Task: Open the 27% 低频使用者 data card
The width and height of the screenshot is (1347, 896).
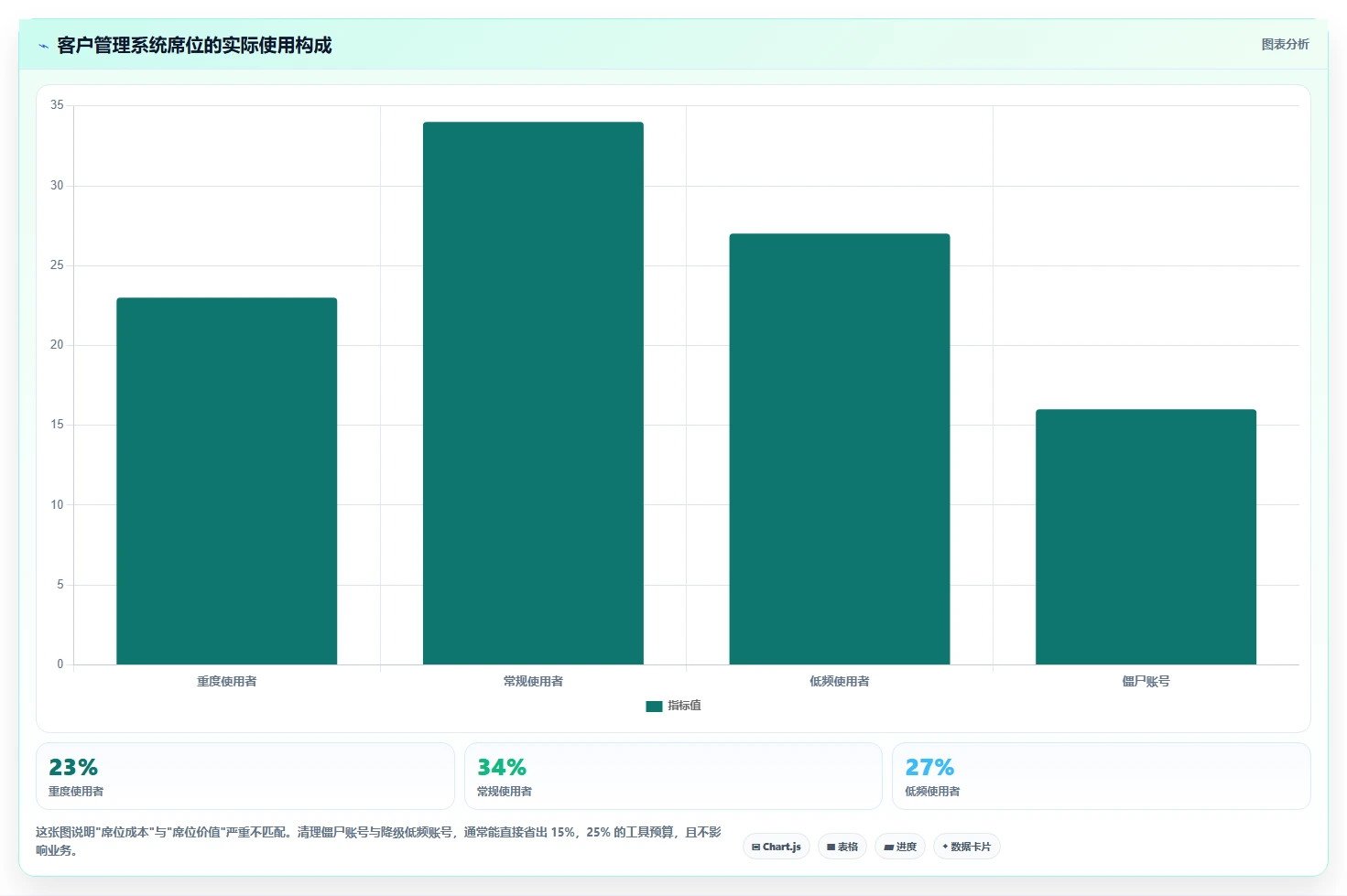Action: [x=1102, y=776]
